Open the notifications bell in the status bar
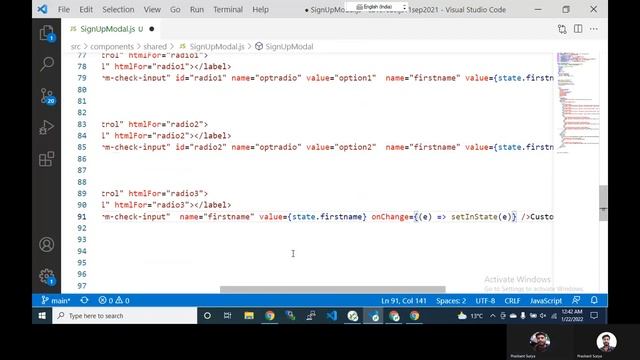The width and height of the screenshot is (640, 360). tap(594, 300)
